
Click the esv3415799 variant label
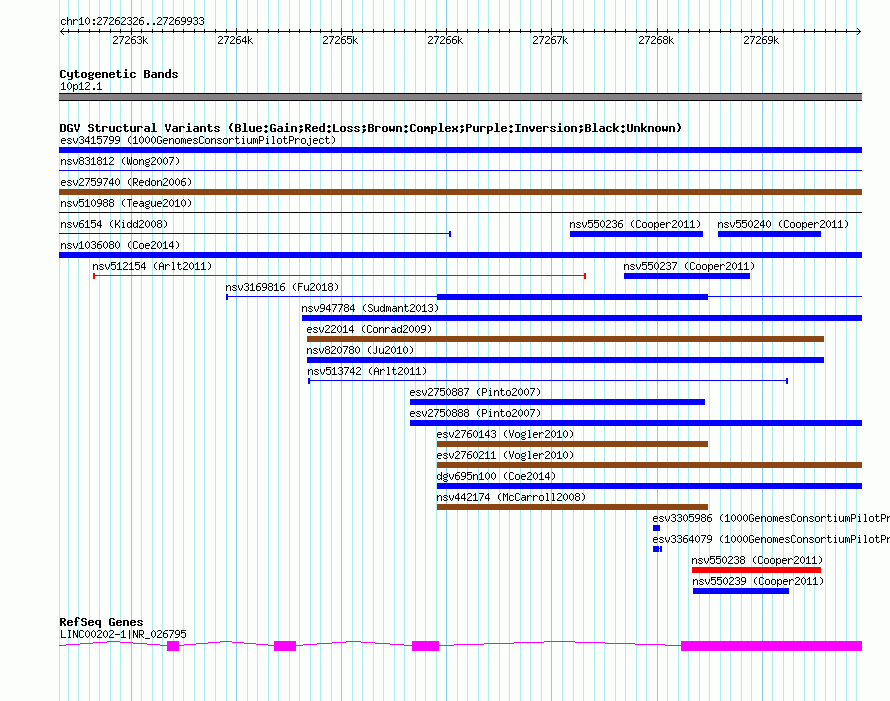pyautogui.click(x=198, y=140)
